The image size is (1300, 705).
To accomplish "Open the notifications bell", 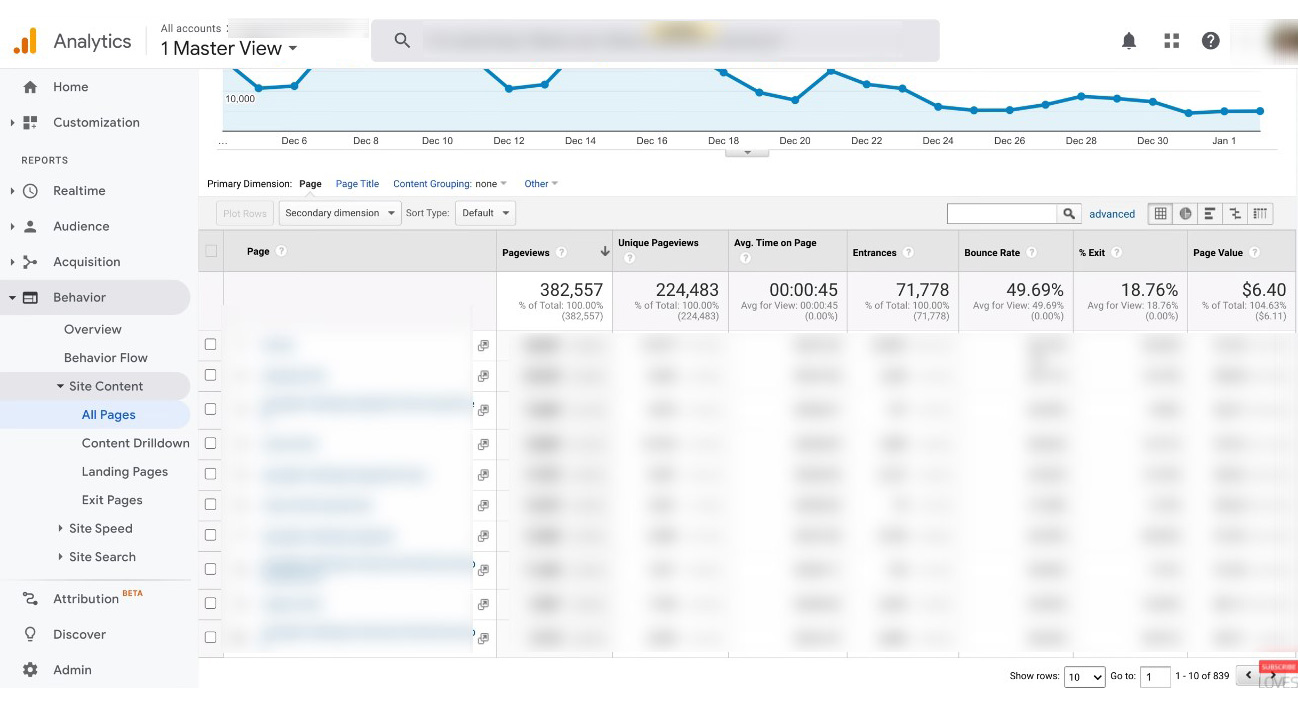I will coord(1129,41).
